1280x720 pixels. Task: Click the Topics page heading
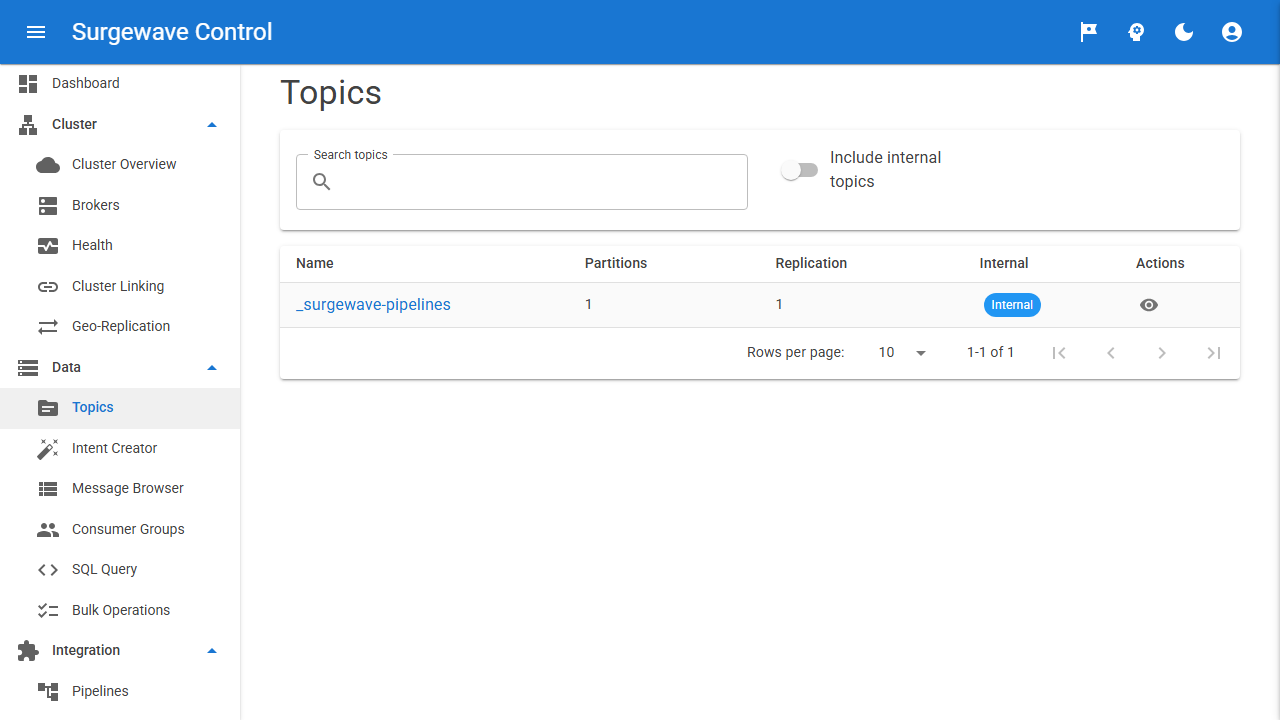(331, 92)
